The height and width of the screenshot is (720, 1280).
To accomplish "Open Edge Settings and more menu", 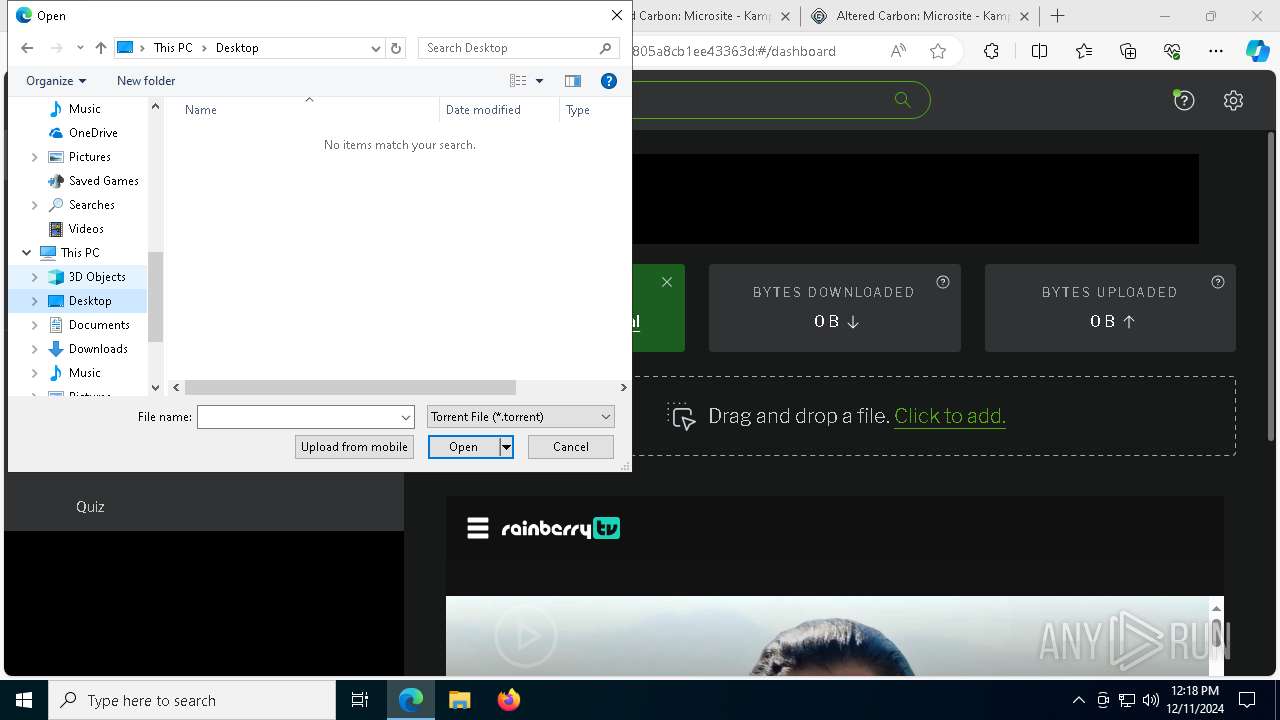I will (1216, 51).
